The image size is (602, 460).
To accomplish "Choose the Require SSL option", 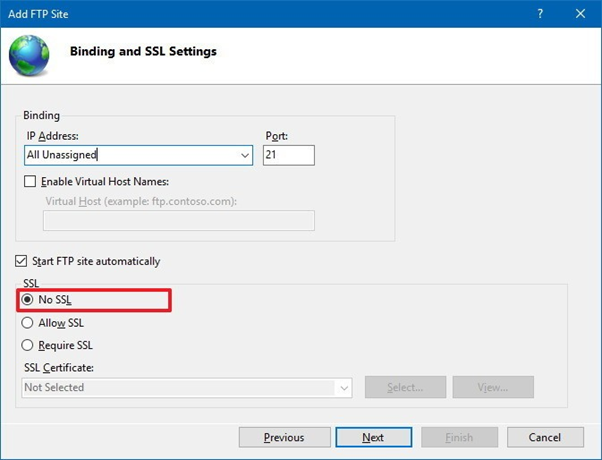I will coord(27,345).
